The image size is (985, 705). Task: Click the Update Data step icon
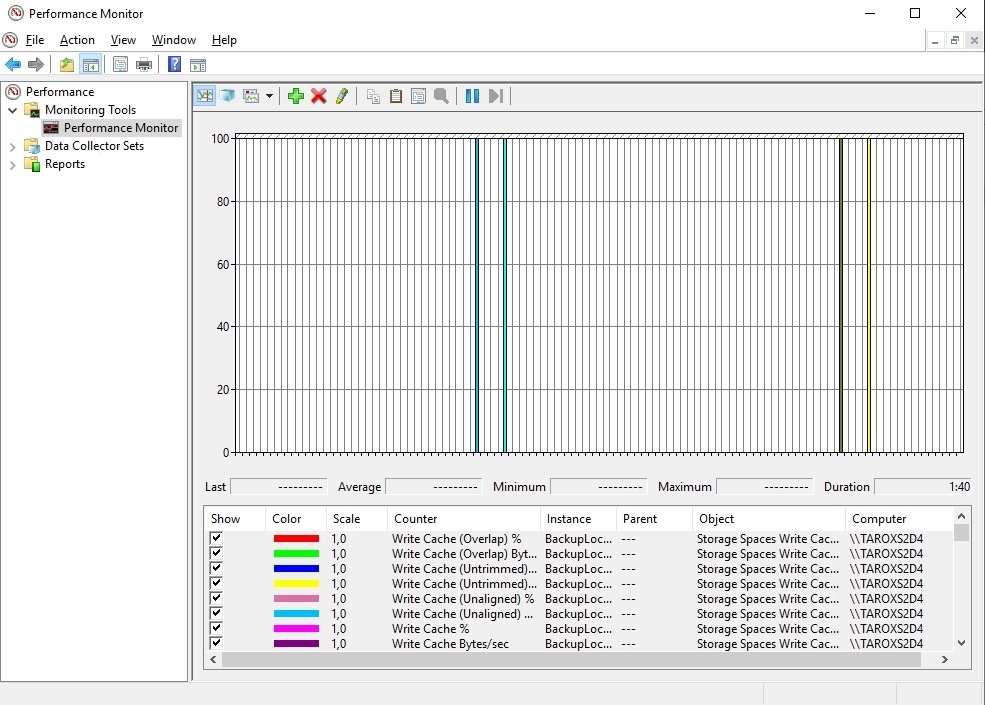point(496,96)
